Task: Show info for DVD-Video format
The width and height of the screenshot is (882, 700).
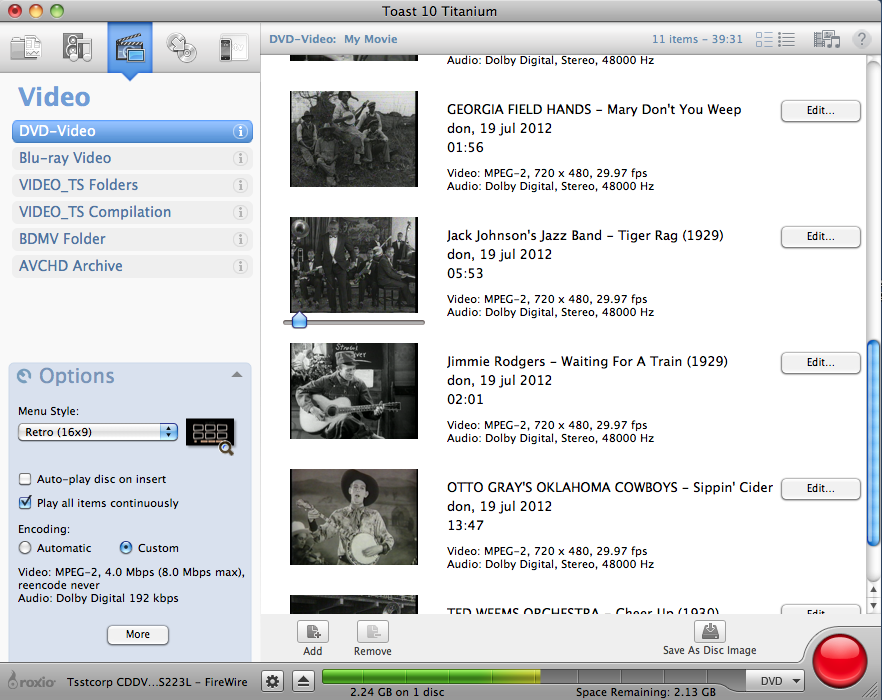Action: tap(240, 131)
